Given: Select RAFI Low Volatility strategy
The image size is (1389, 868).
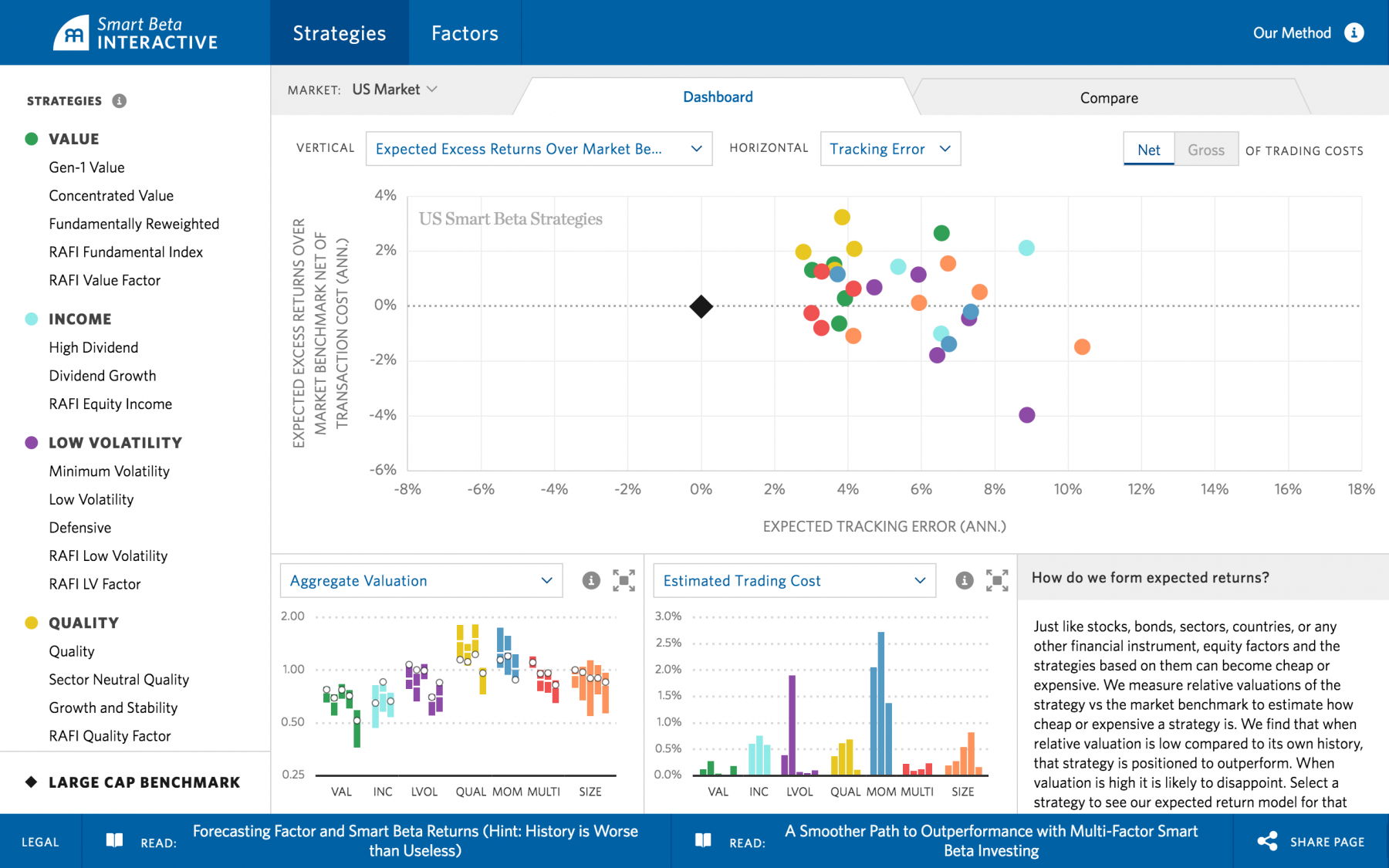Looking at the screenshot, I should 108,556.
